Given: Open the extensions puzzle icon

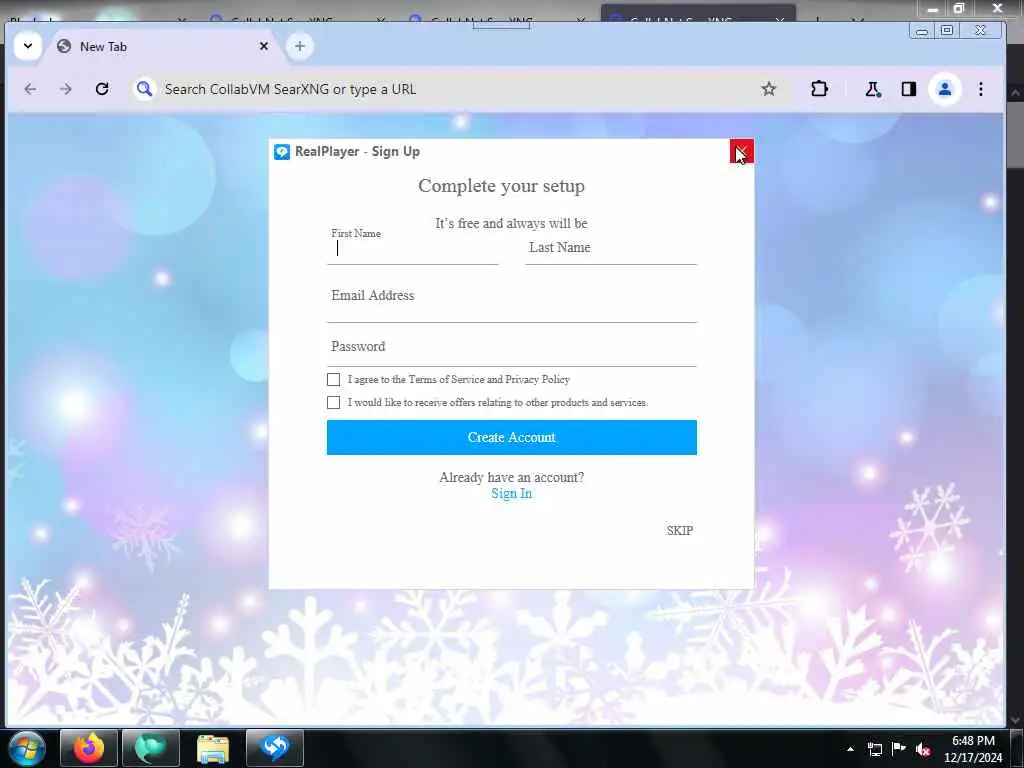Looking at the screenshot, I should pyautogui.click(x=819, y=89).
